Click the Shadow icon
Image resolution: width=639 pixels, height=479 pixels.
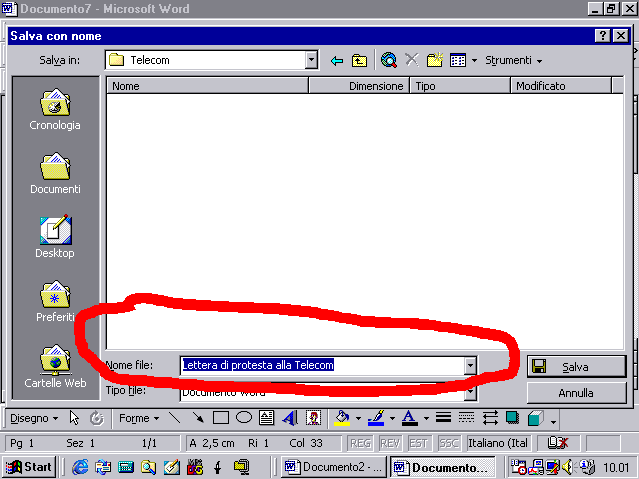tap(512, 418)
